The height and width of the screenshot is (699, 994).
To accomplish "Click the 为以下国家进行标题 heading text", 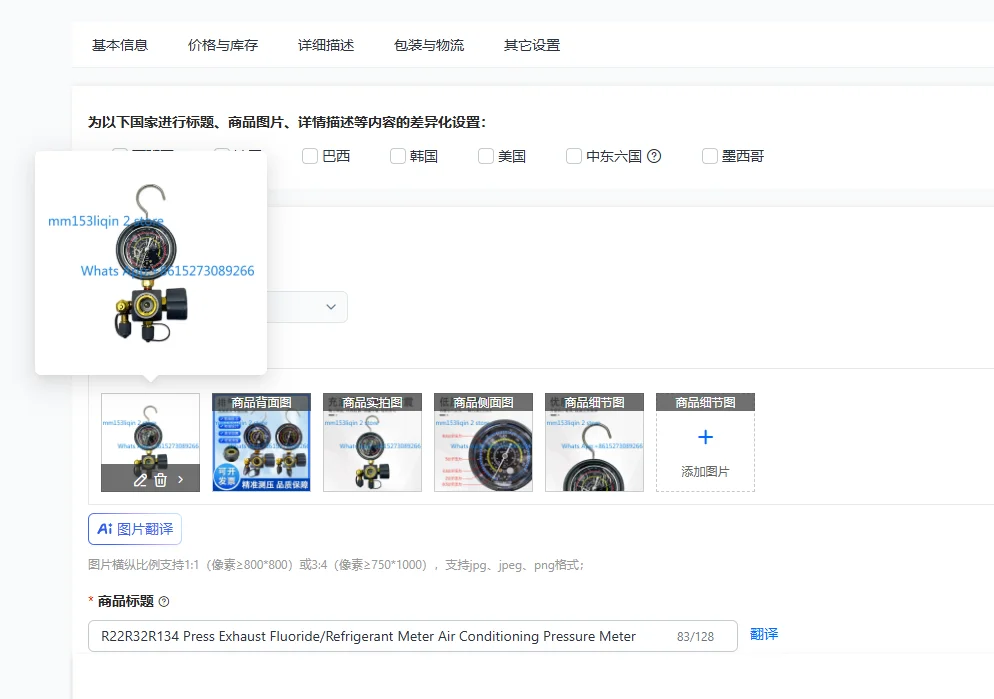I will click(x=287, y=122).
